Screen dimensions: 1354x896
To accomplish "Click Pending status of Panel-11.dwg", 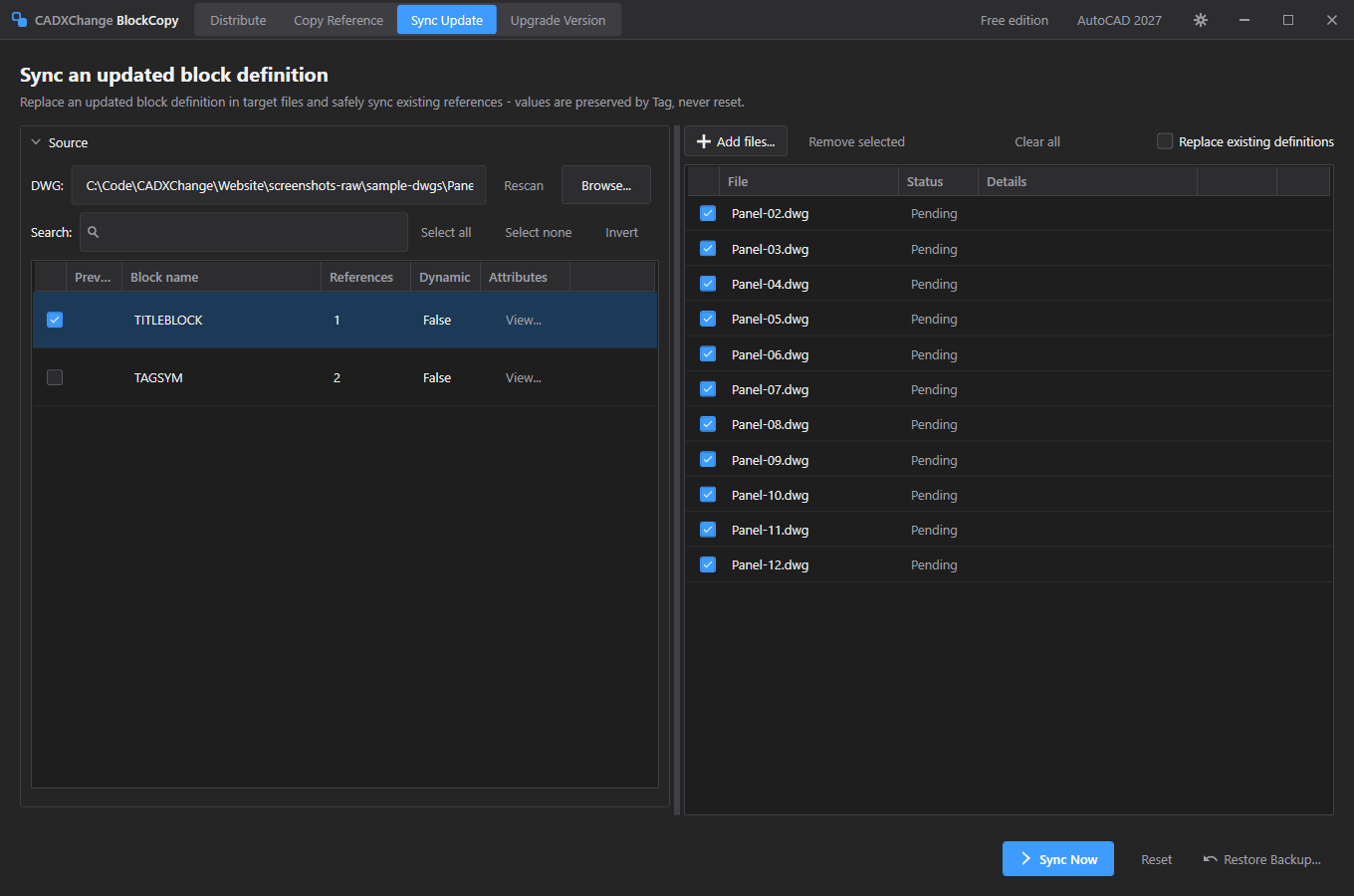I will point(934,530).
